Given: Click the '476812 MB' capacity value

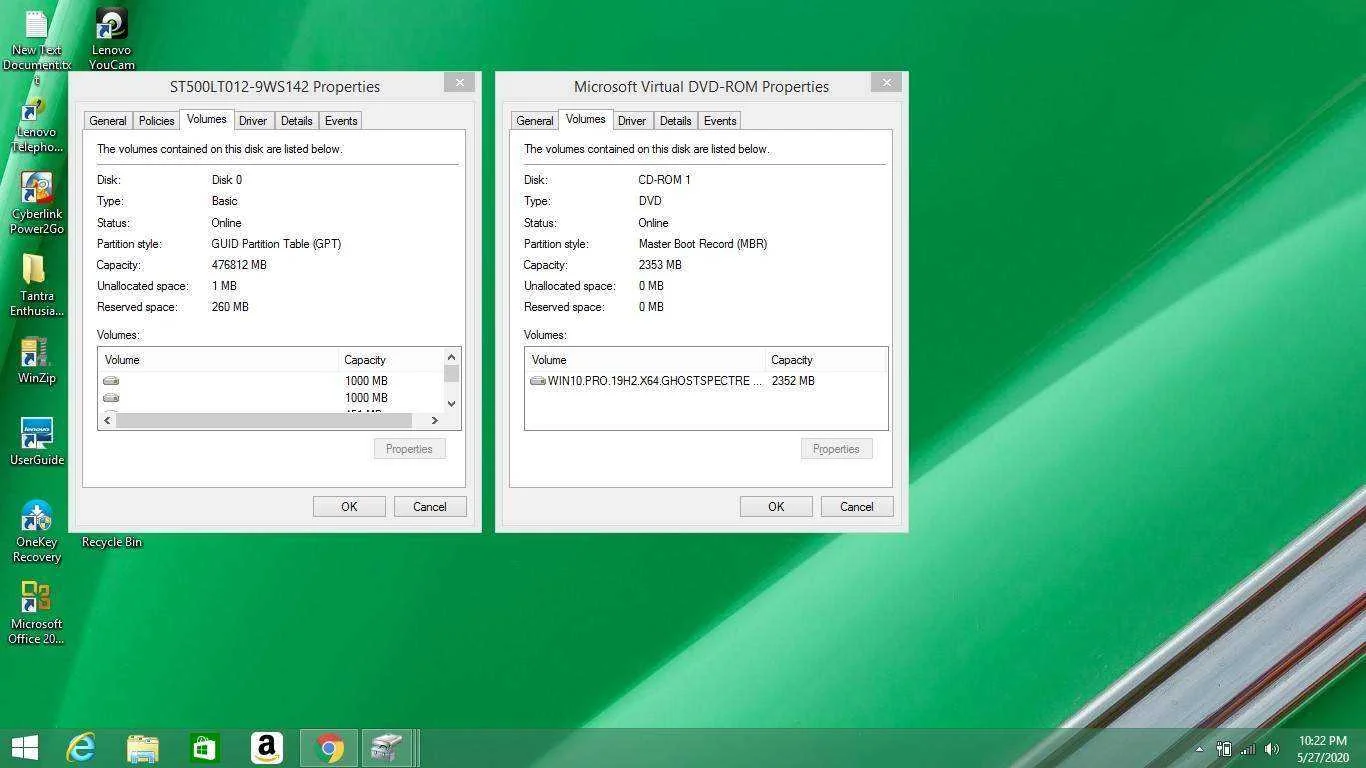Looking at the screenshot, I should [239, 265].
